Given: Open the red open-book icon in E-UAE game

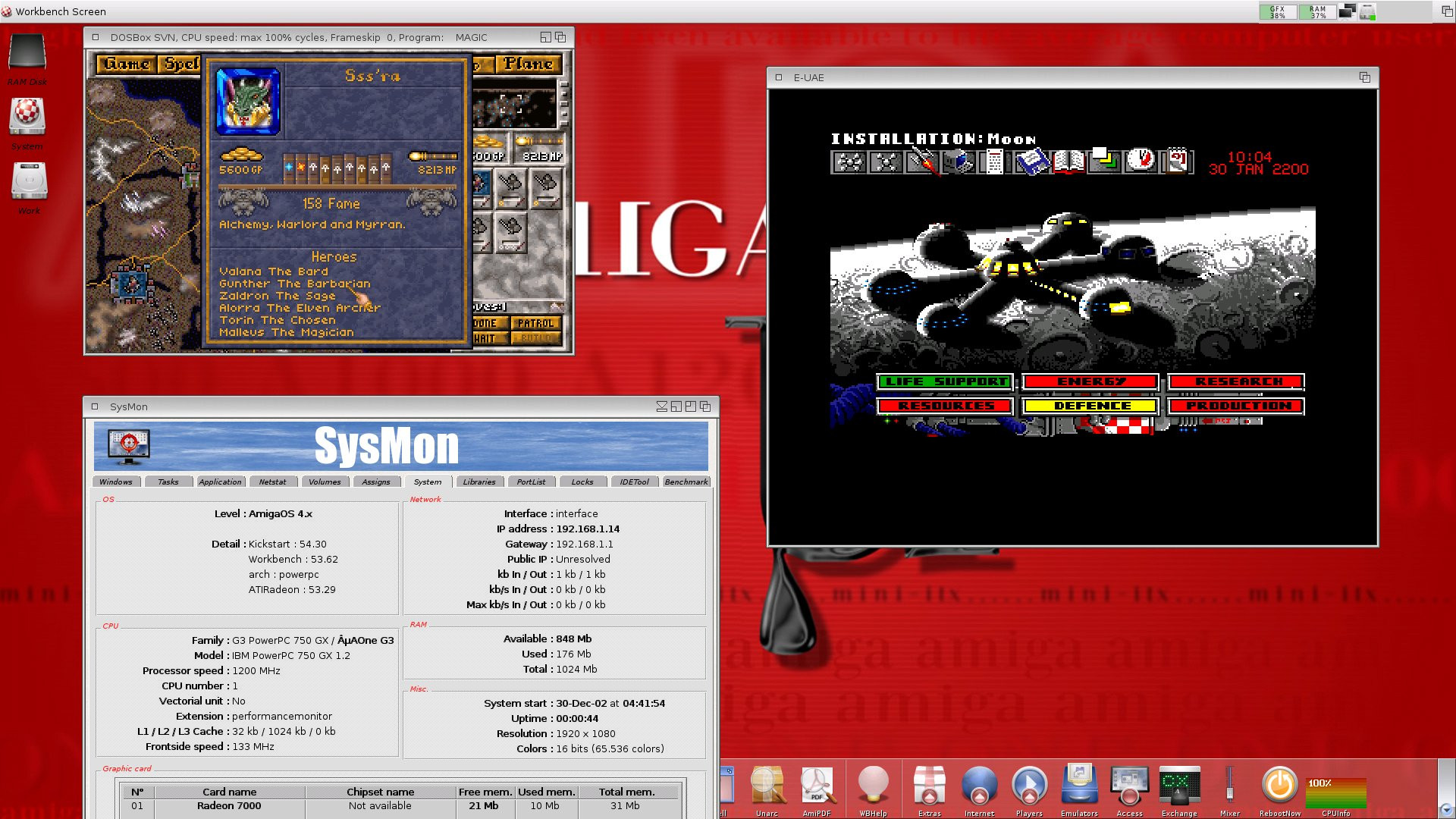Looking at the screenshot, I should [x=1068, y=162].
